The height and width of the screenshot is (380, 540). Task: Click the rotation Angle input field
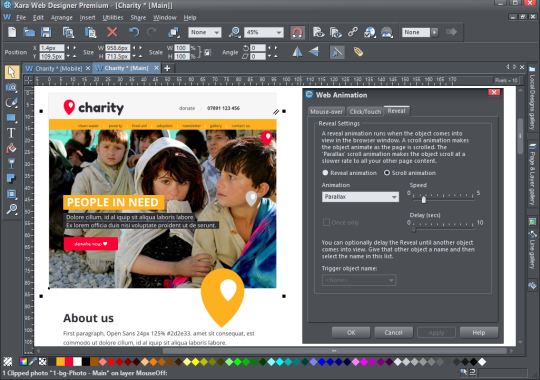click(258, 48)
